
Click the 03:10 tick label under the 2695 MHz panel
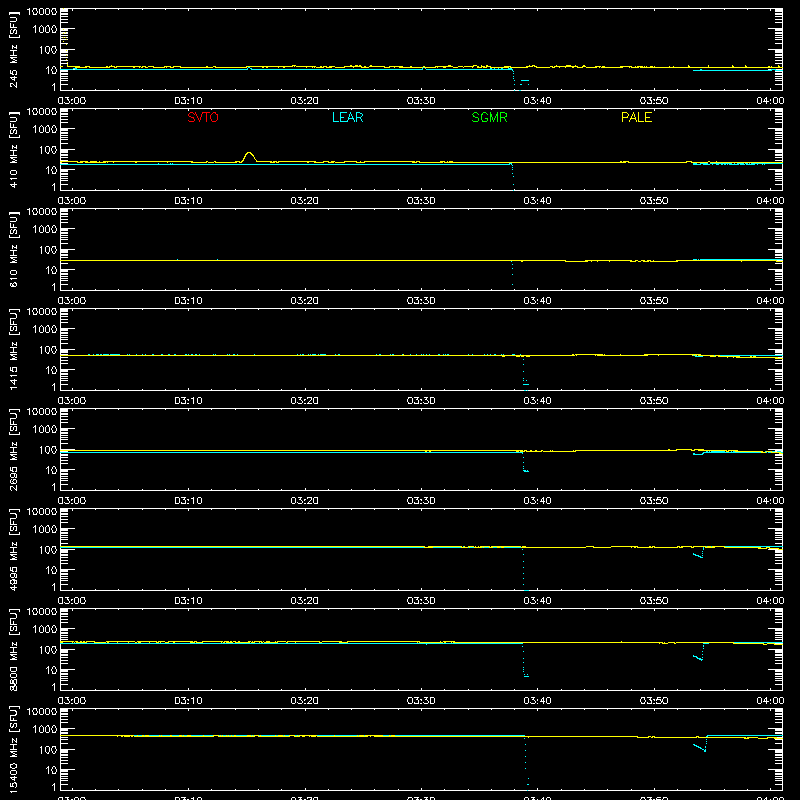188,501
